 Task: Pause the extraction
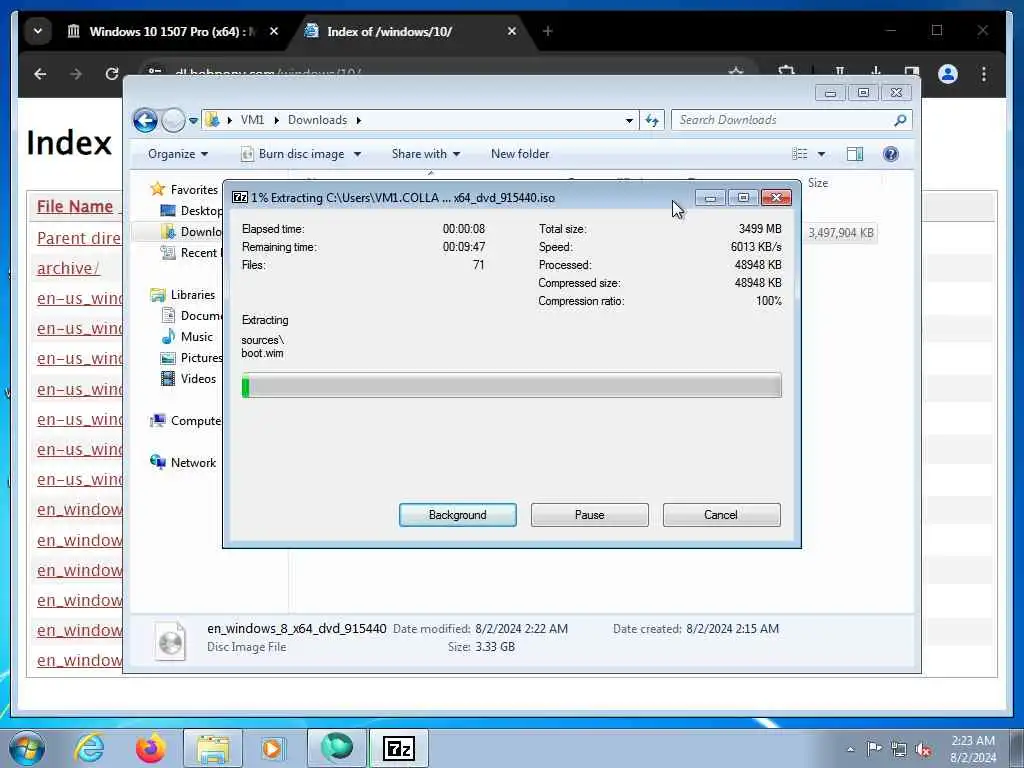pyautogui.click(x=589, y=515)
